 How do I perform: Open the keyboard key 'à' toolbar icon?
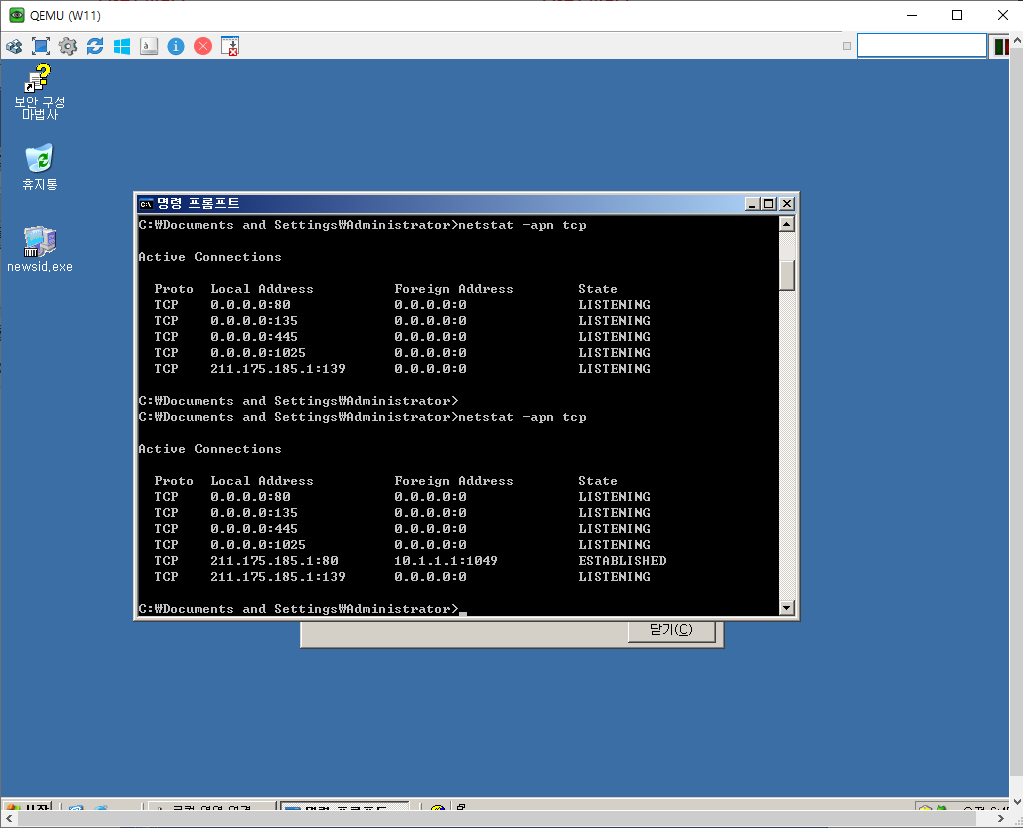point(149,46)
